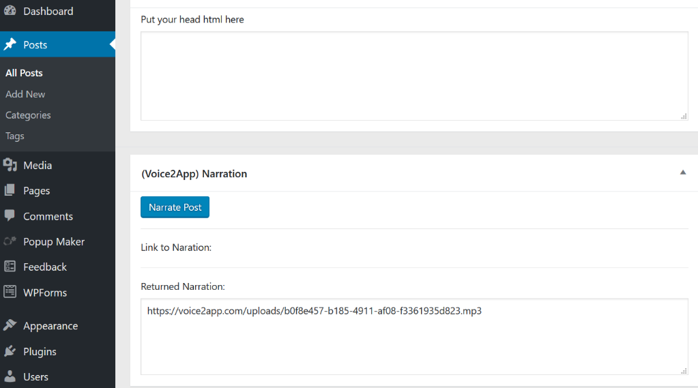Open the All Posts submenu item
Viewport: 698px width, 388px height.
pos(24,73)
